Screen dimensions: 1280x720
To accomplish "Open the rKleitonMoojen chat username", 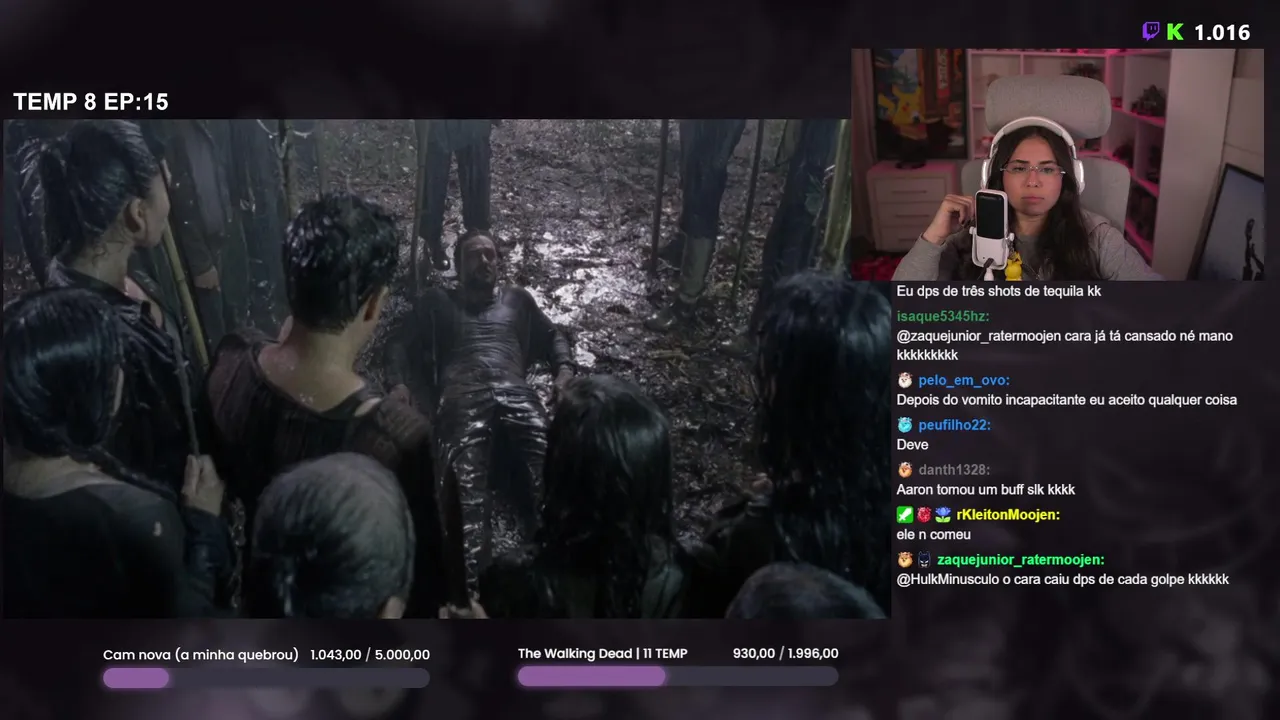I will click(x=1008, y=515).
